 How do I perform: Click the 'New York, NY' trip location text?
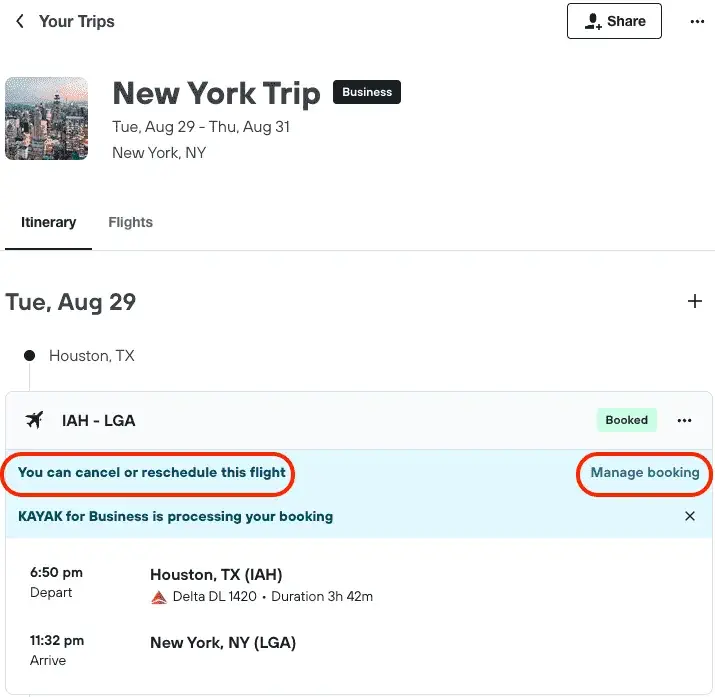pyautogui.click(x=159, y=153)
